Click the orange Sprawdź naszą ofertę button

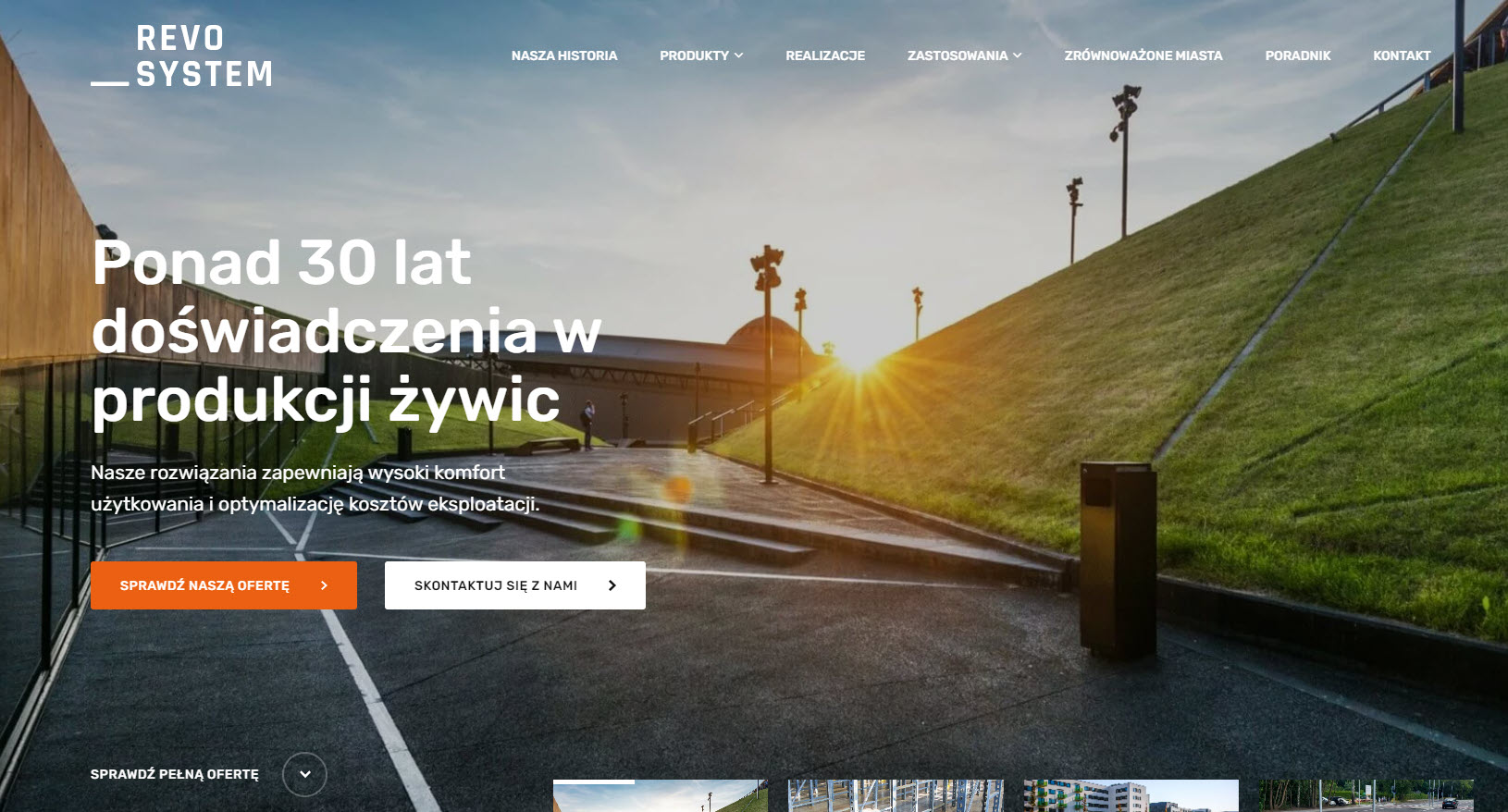point(224,585)
